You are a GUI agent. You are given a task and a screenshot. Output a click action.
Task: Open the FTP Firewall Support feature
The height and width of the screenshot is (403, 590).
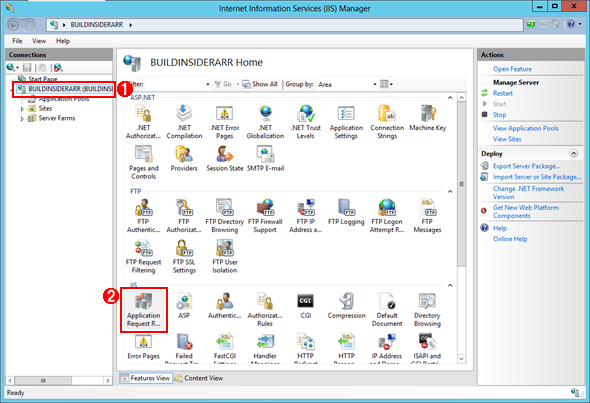pyautogui.click(x=265, y=216)
